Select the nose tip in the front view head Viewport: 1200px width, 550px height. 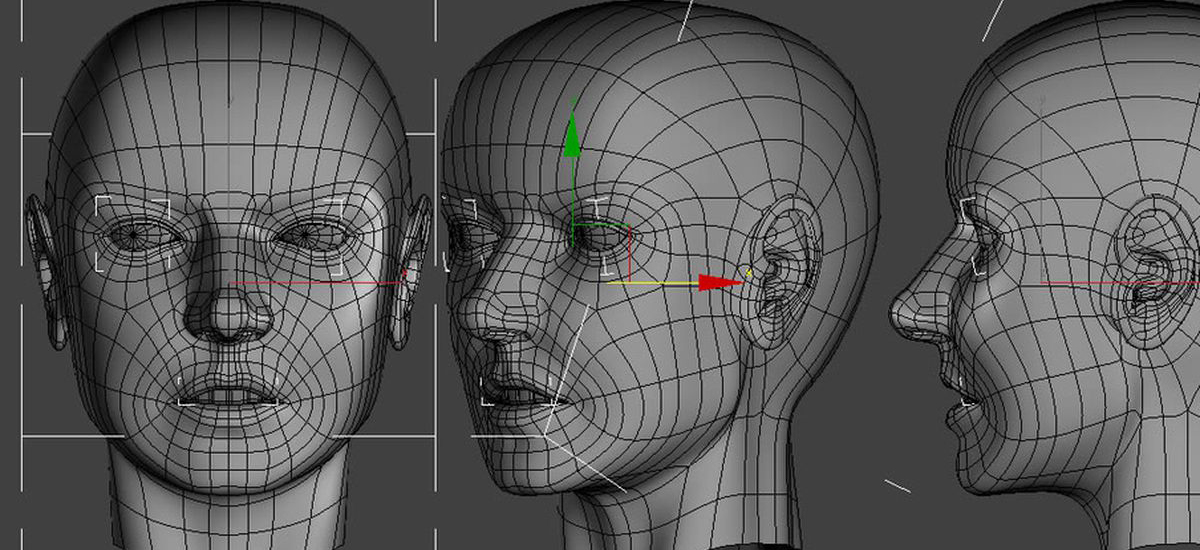point(231,318)
